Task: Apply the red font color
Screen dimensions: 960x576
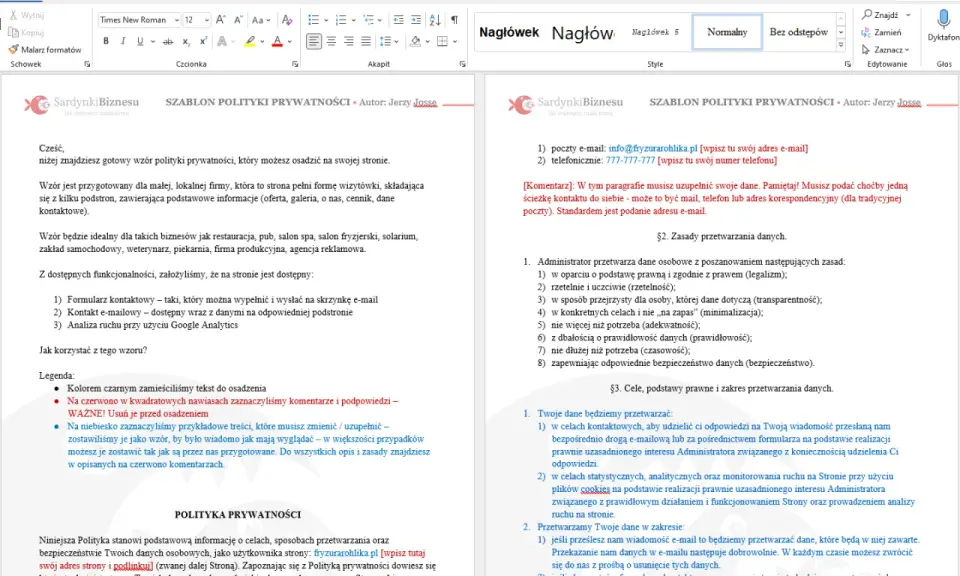Action: coord(277,41)
